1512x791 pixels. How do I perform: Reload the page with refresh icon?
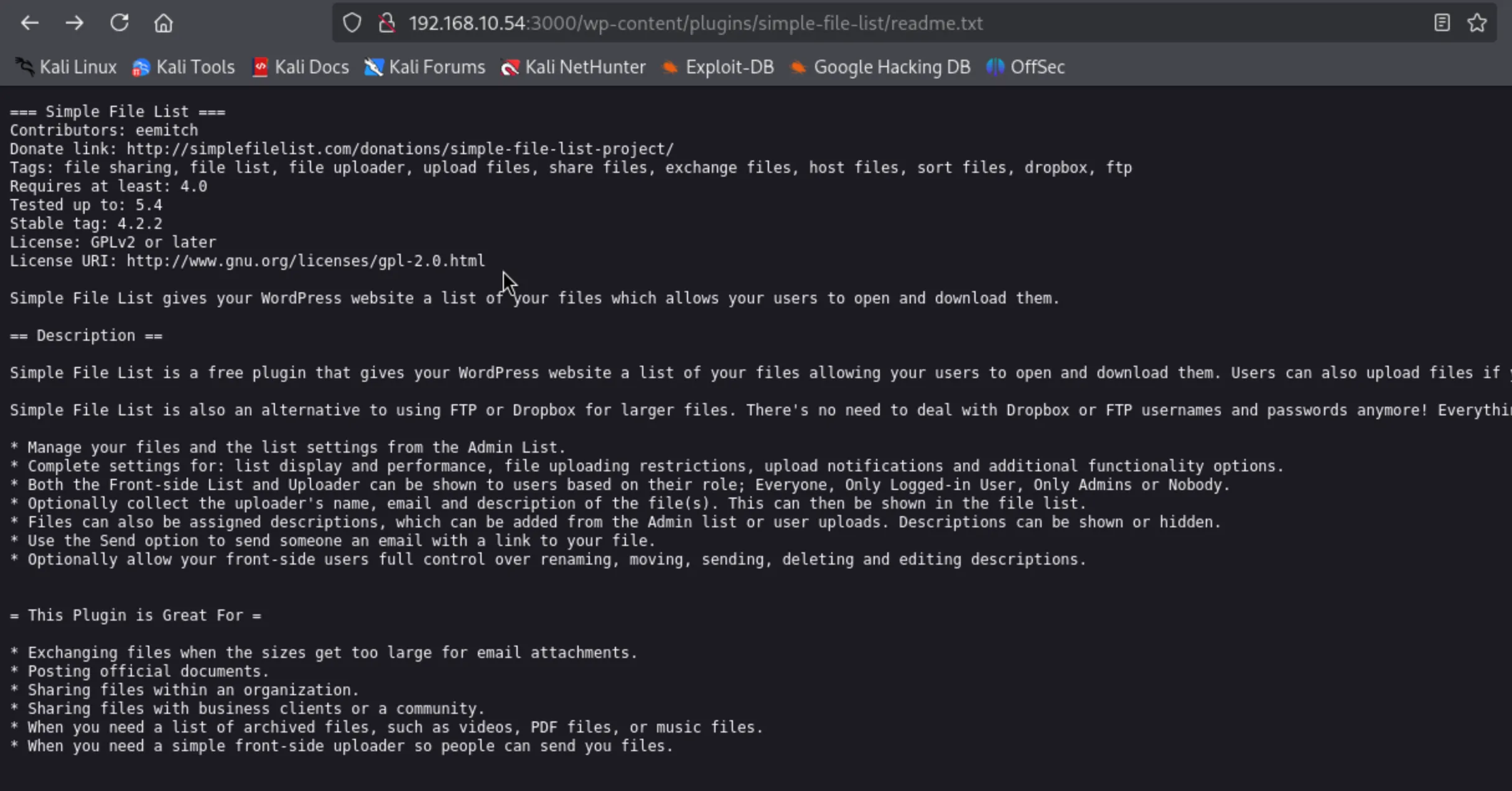(x=119, y=24)
